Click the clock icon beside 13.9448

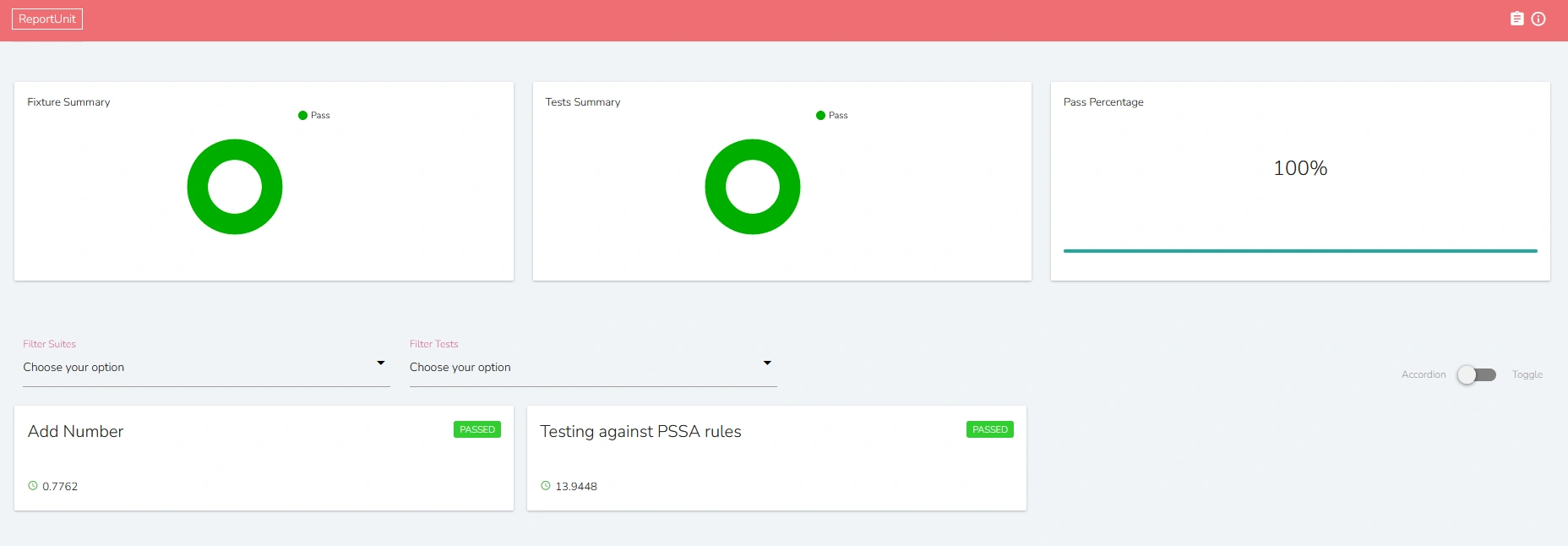click(x=546, y=486)
